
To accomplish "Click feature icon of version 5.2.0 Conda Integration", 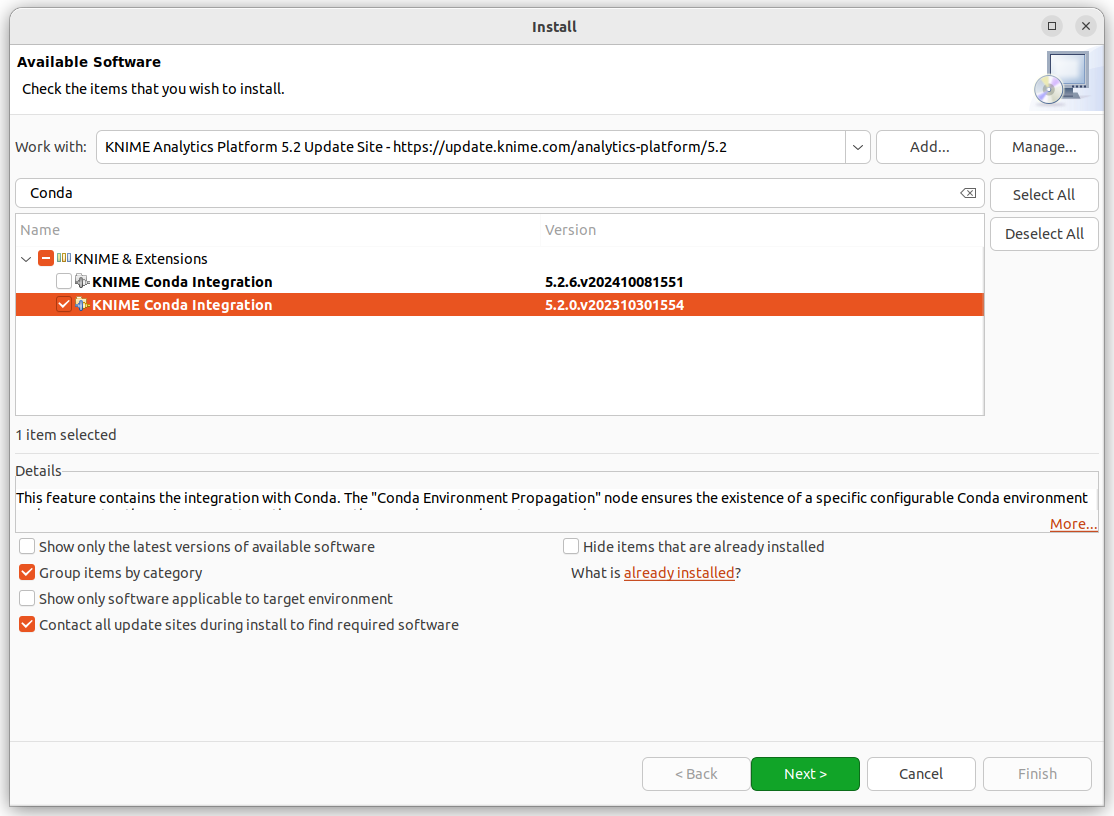I will (x=83, y=305).
